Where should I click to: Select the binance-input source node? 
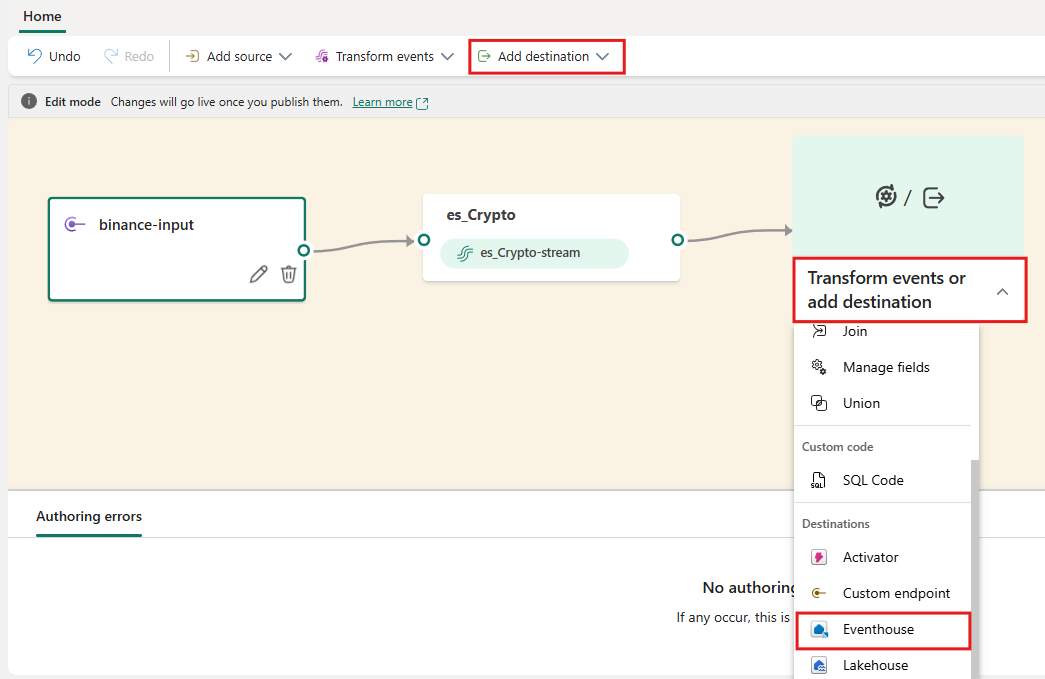pyautogui.click(x=177, y=249)
